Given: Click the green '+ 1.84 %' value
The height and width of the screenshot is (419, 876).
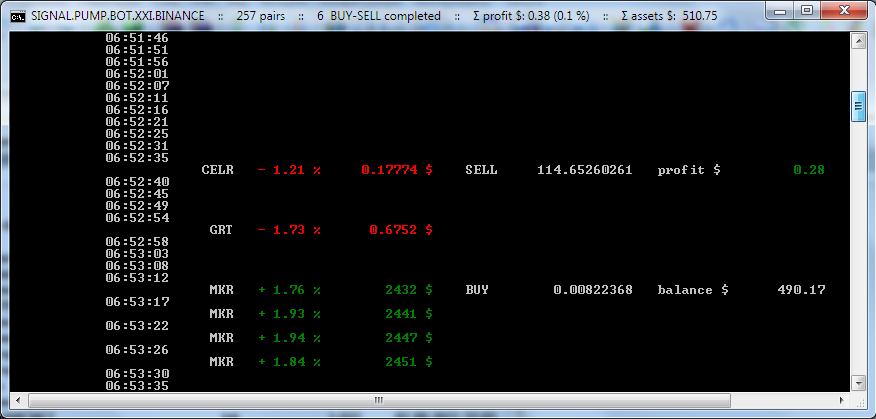Looking at the screenshot, I should coord(289,362).
